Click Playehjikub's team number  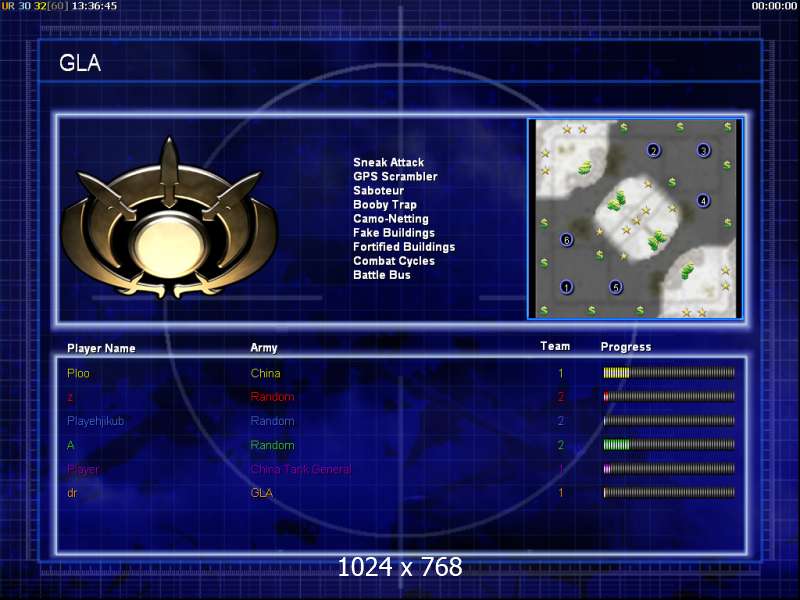pyautogui.click(x=561, y=421)
